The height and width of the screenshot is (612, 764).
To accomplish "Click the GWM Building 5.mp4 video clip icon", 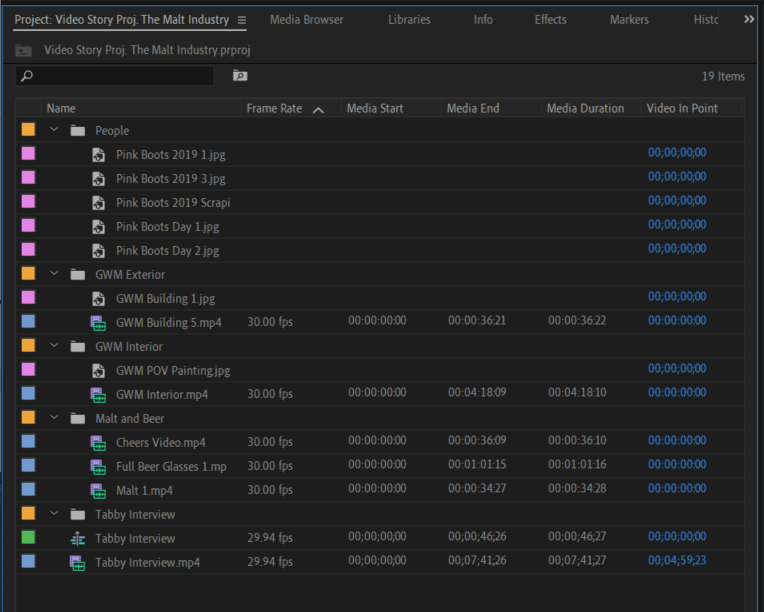I will coord(98,323).
